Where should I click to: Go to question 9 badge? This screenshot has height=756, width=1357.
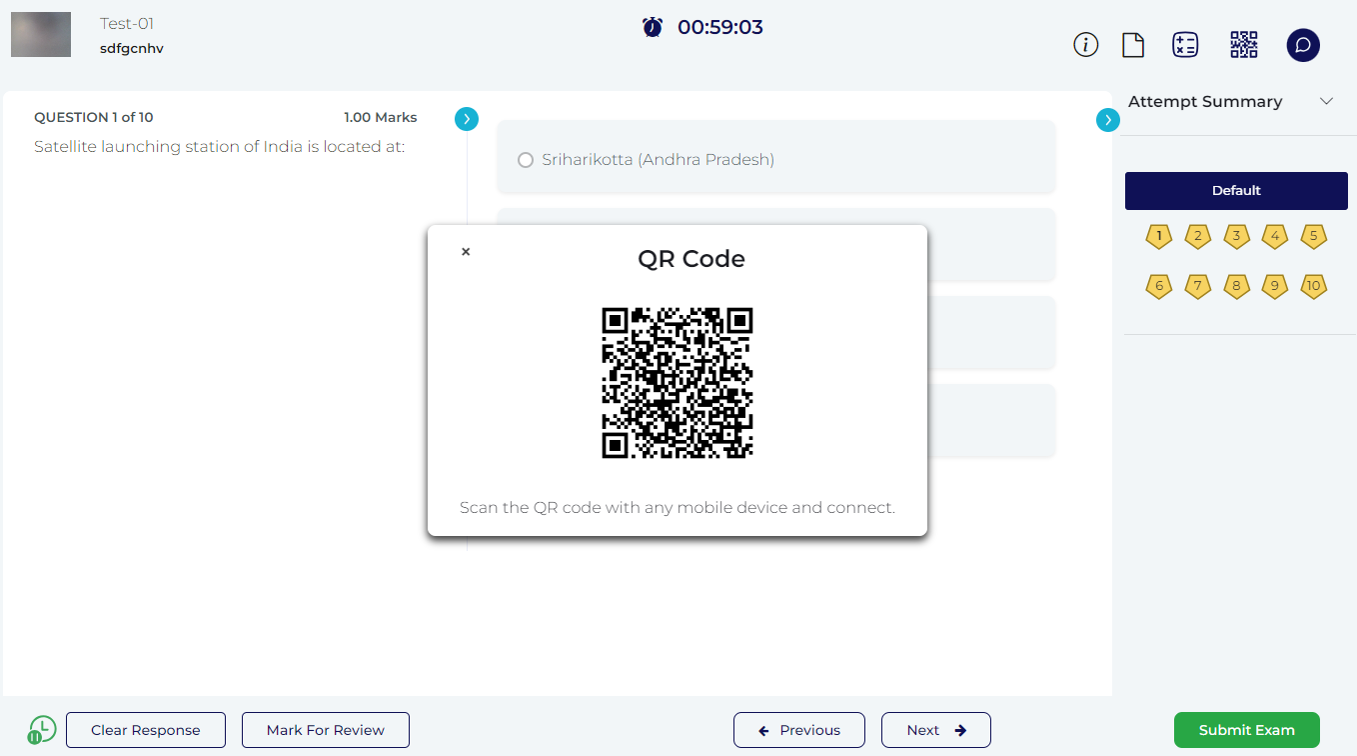1274,286
